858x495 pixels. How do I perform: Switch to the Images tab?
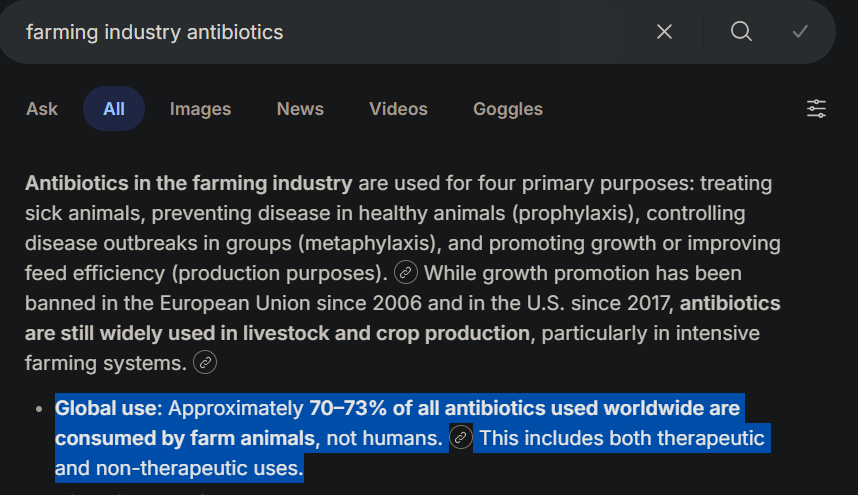click(200, 109)
